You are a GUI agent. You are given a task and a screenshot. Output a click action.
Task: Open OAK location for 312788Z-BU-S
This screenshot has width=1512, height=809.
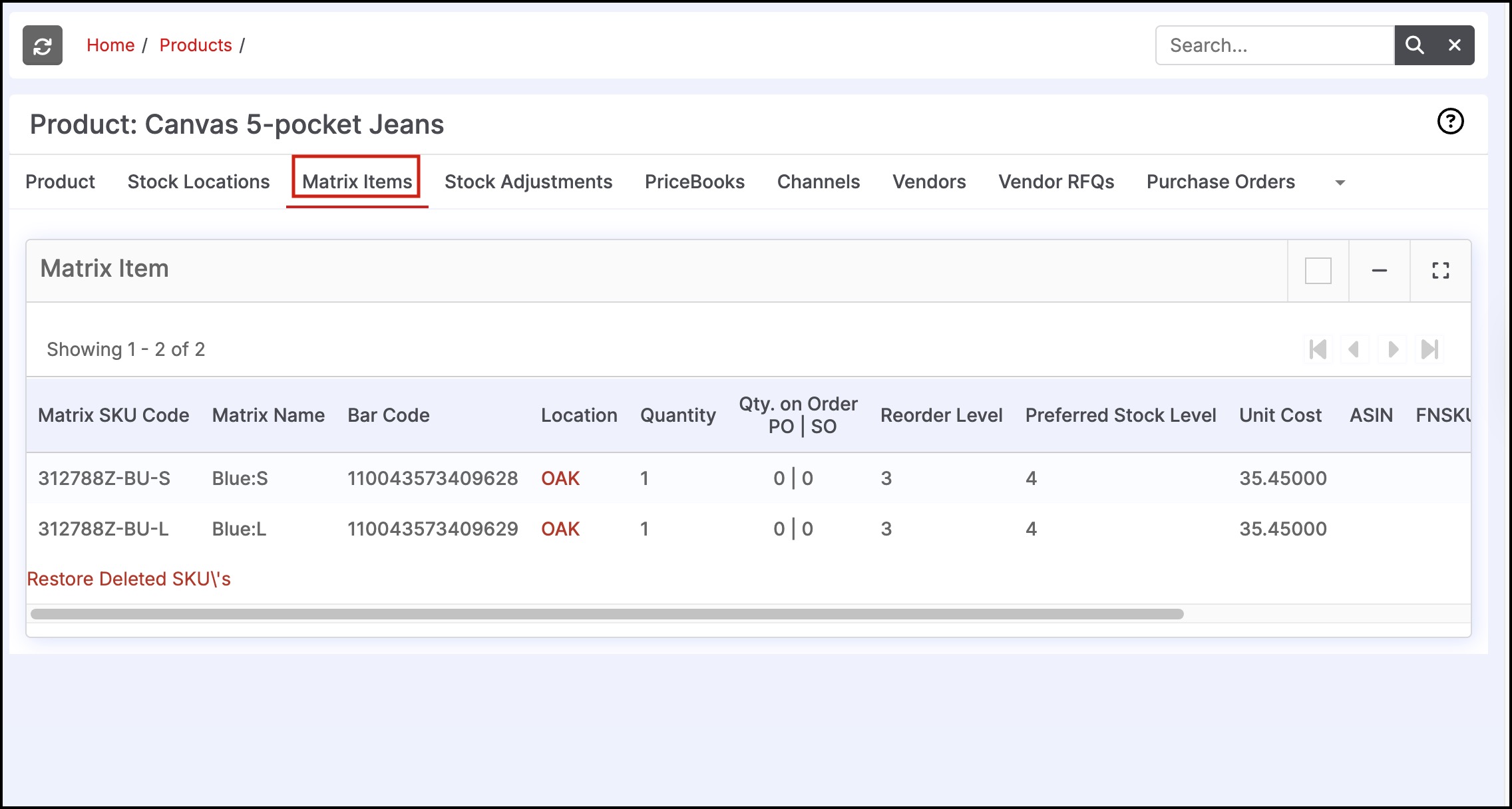click(560, 478)
